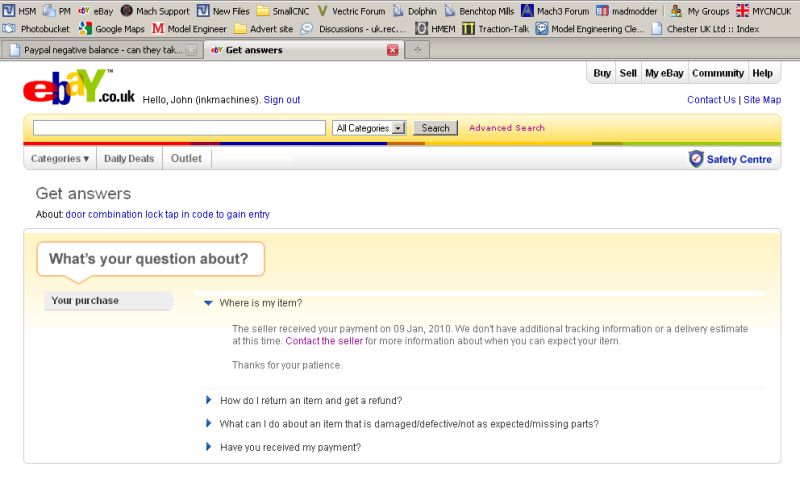Open the door combination lock item link
Image resolution: width=800 pixels, height=504 pixels.
tap(167, 214)
